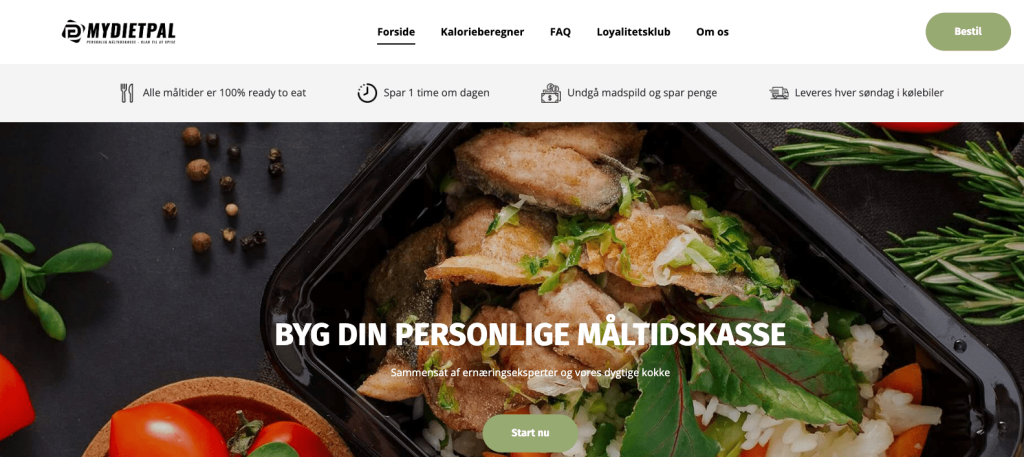The width and height of the screenshot is (1024, 457).
Task: Click the delivery truck icon
Action: (779, 93)
